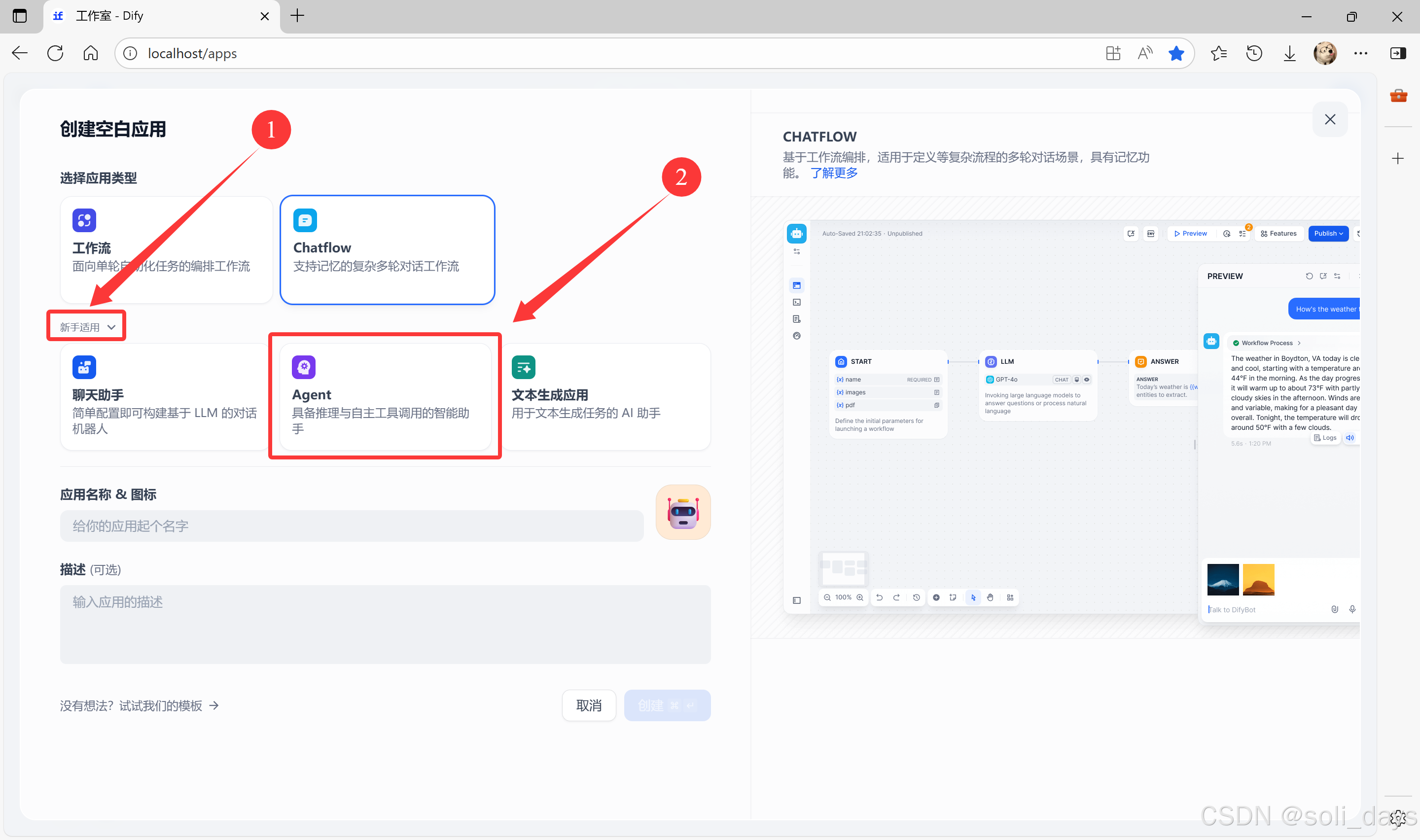Select the 工作流 app type card
The width and height of the screenshot is (1420, 840).
(x=166, y=249)
